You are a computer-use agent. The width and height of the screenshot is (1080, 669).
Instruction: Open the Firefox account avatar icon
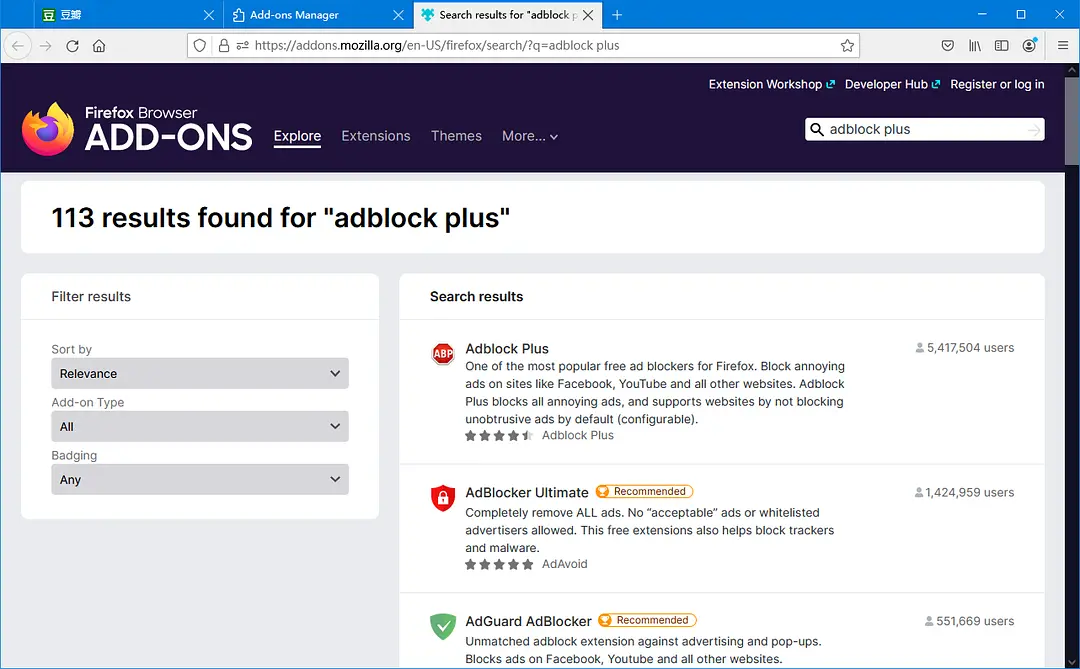(1029, 46)
